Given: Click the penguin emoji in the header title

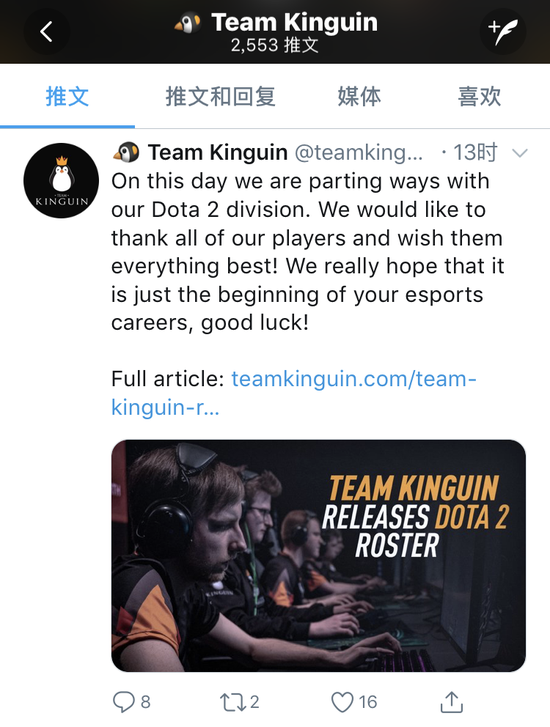Looking at the screenshot, I should pyautogui.click(x=188, y=23).
